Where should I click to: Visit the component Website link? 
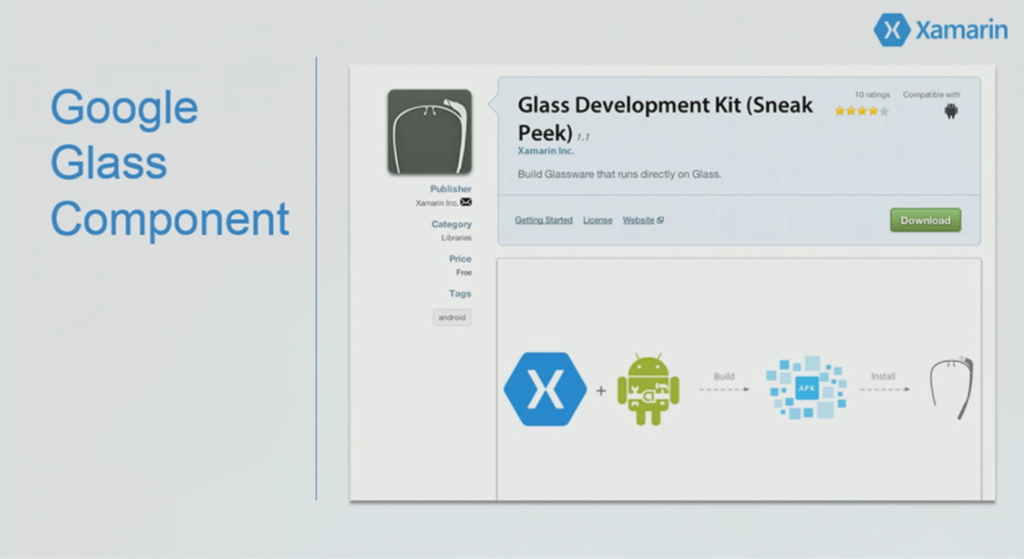click(x=643, y=220)
